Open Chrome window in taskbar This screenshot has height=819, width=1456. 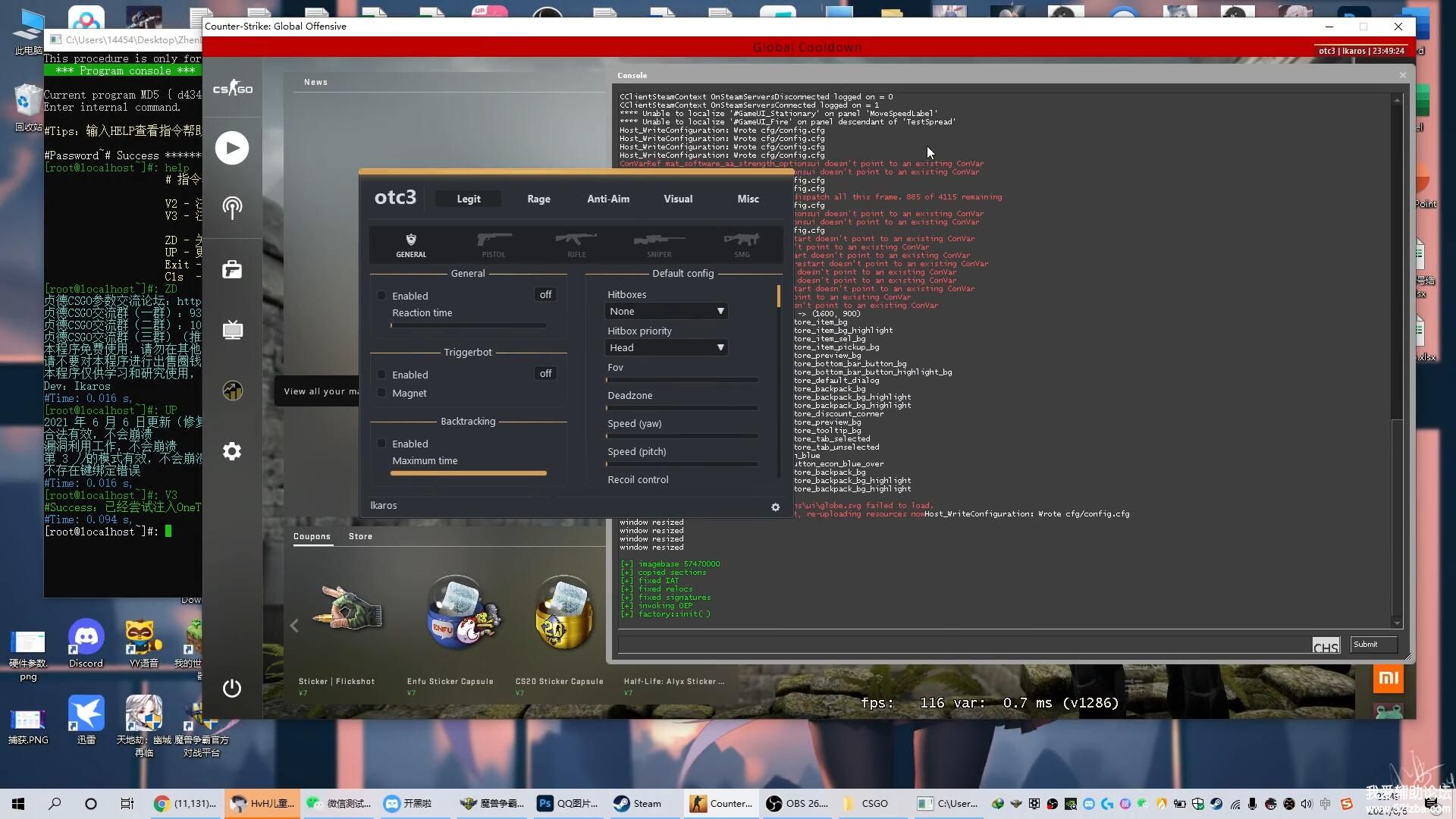[x=186, y=804]
